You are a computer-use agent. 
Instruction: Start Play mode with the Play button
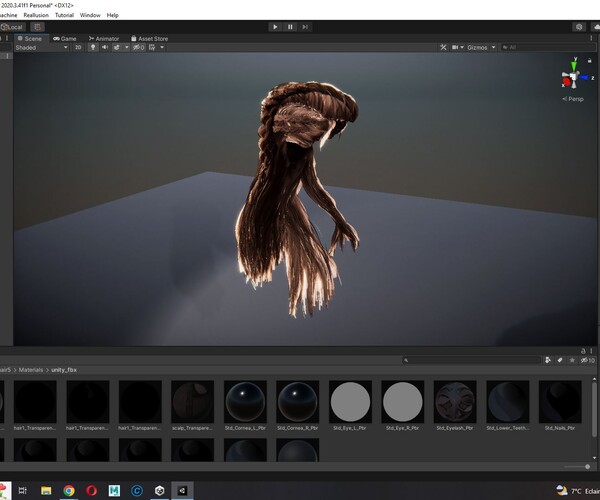pyautogui.click(x=275, y=27)
